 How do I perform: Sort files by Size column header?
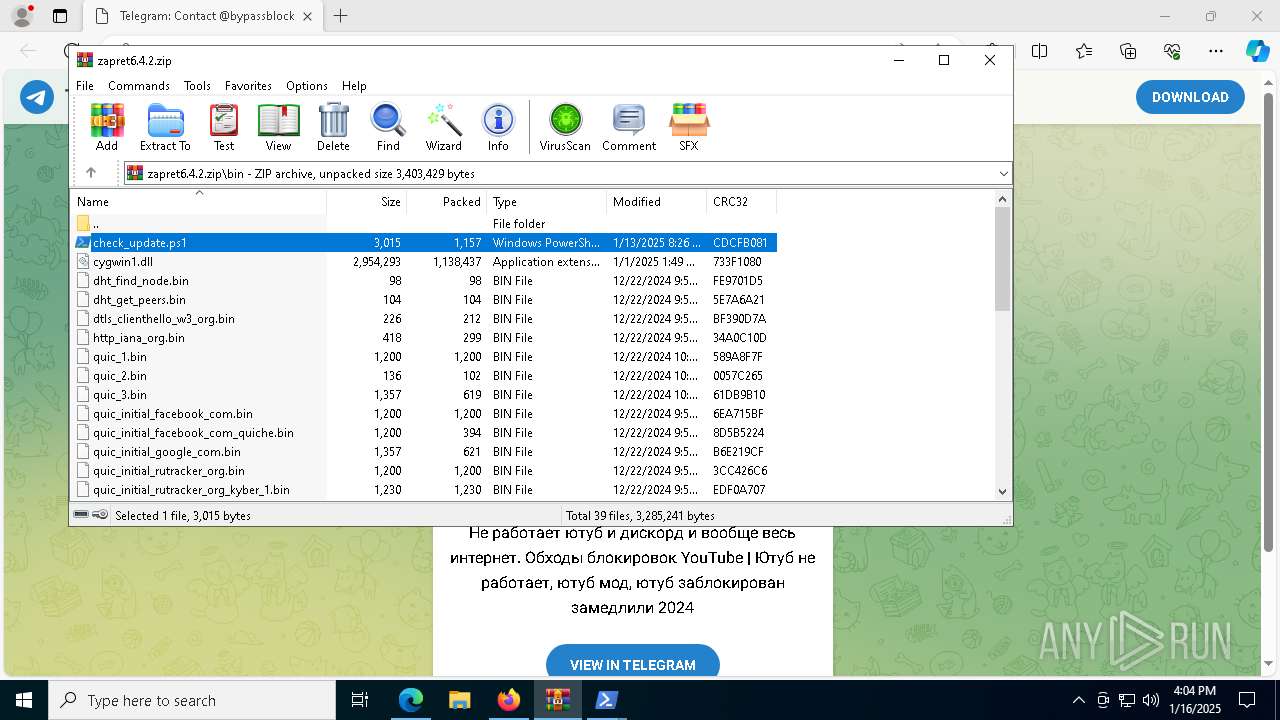coord(367,201)
